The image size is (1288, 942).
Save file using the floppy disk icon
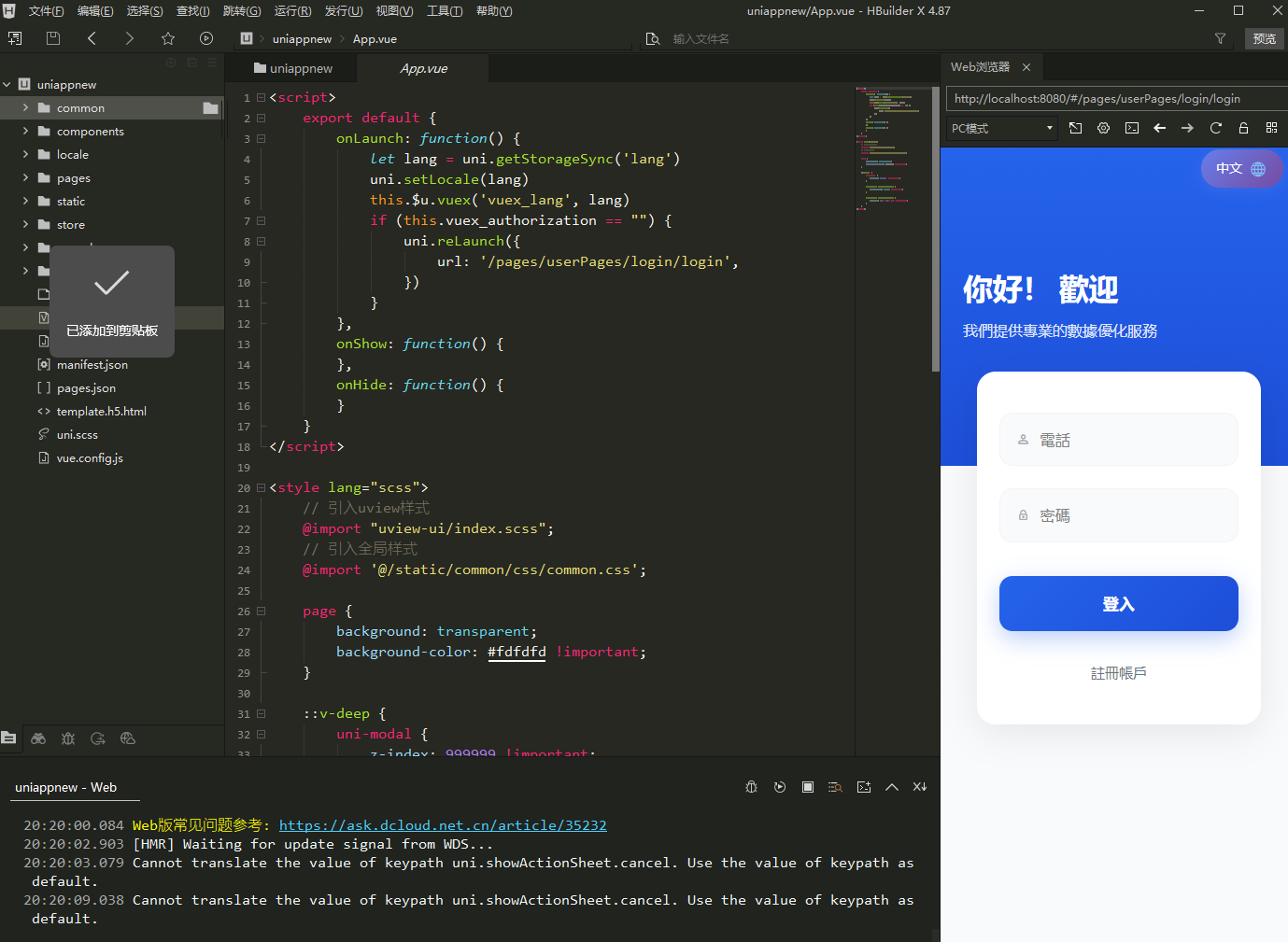(x=53, y=38)
